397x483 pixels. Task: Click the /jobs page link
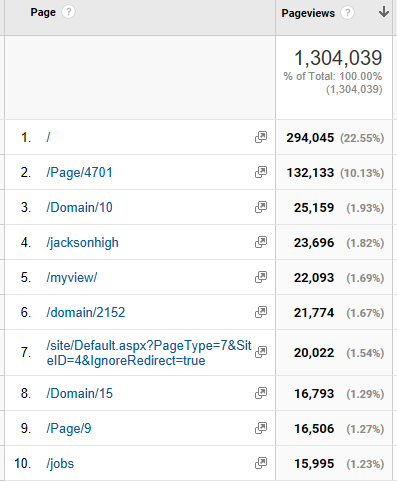[60, 464]
